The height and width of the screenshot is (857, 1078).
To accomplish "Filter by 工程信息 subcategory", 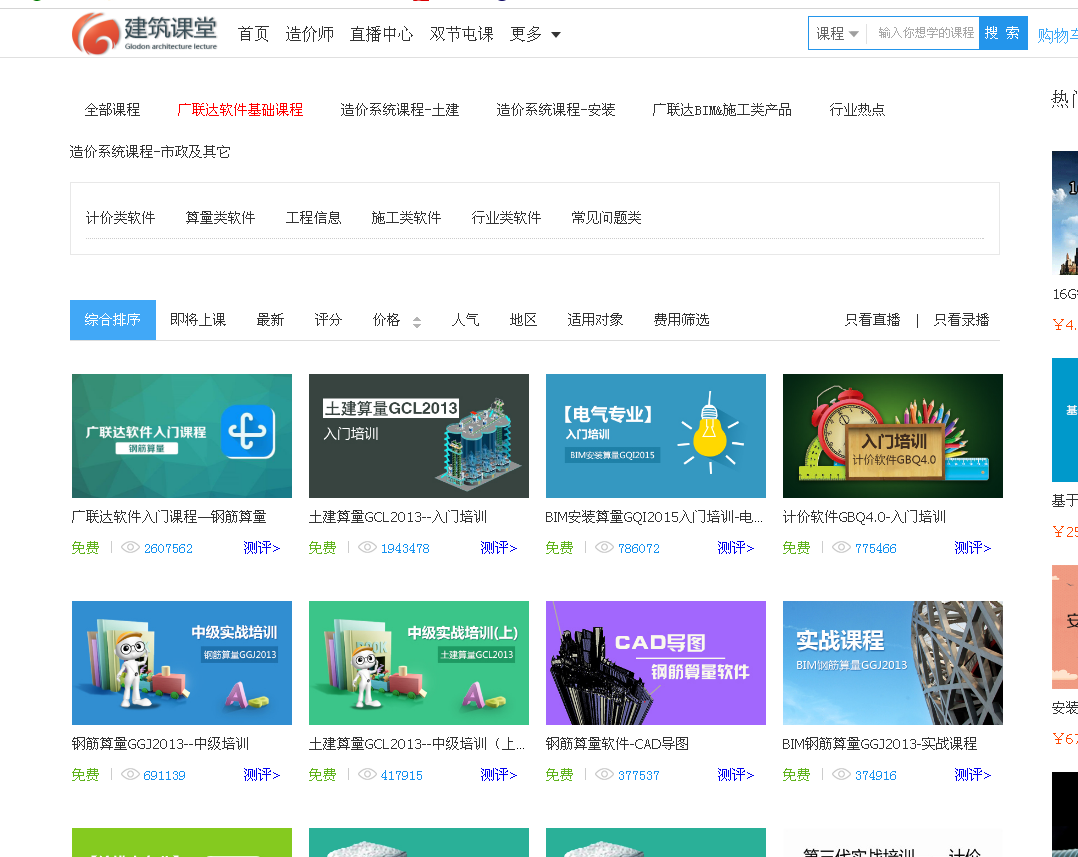I will pyautogui.click(x=314, y=218).
